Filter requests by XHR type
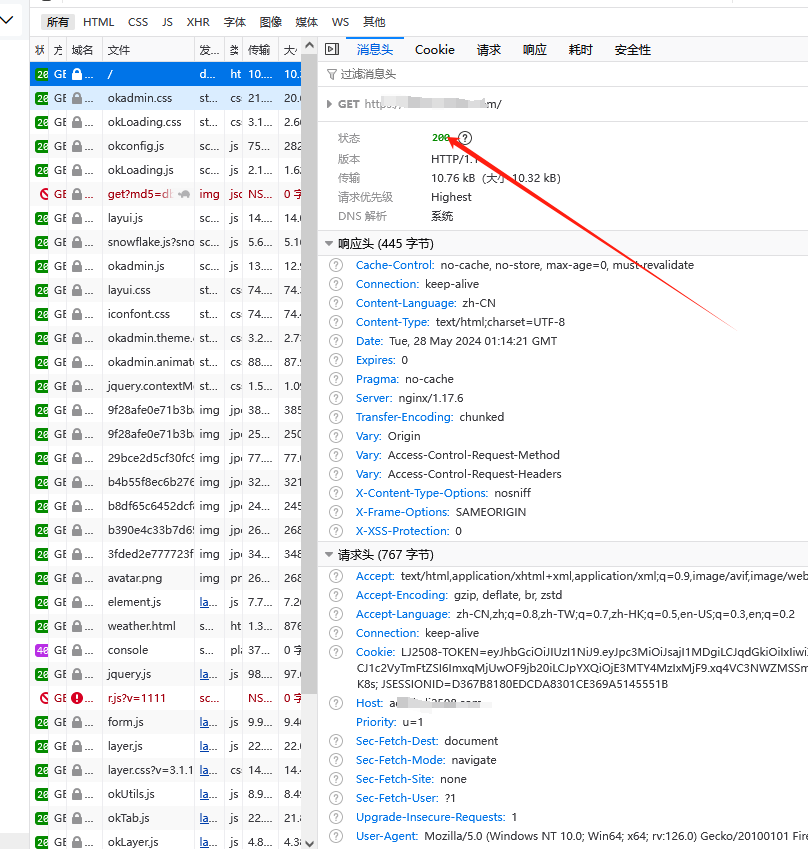The image size is (808, 849). 198,22
